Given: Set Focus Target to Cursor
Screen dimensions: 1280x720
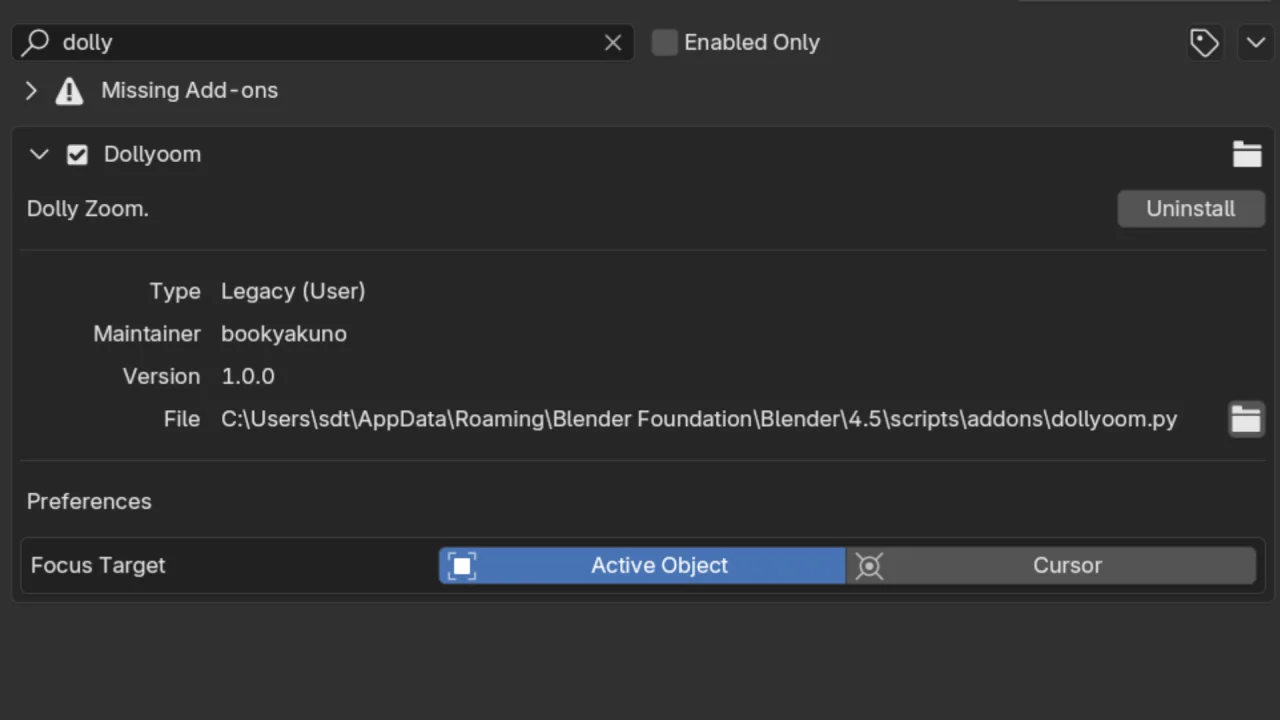Looking at the screenshot, I should pyautogui.click(x=1066, y=566).
